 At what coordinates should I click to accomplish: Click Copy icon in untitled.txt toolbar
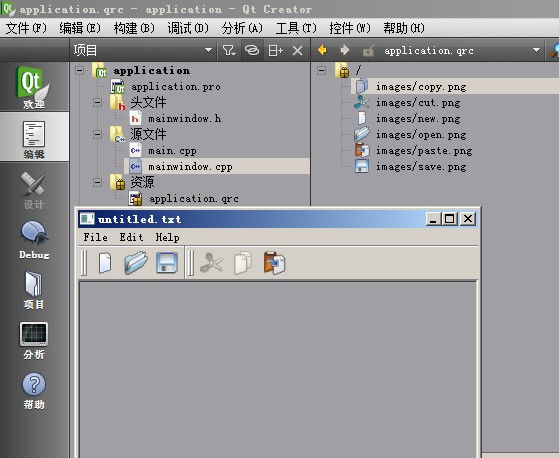point(243,263)
